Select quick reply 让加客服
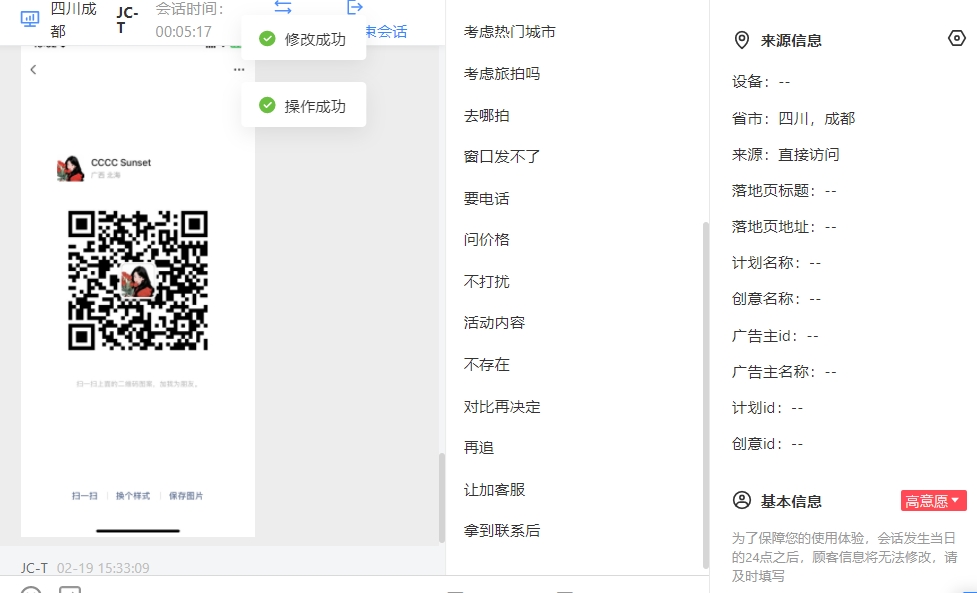 coord(494,489)
